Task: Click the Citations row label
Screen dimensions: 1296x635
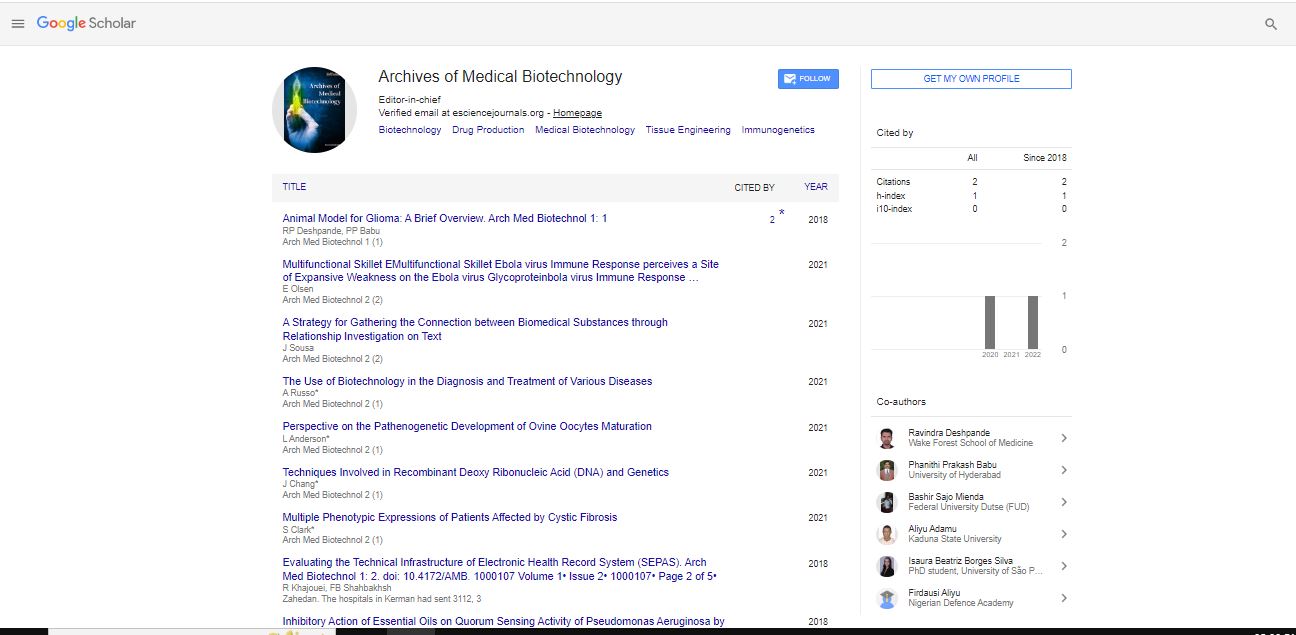Action: tap(894, 182)
